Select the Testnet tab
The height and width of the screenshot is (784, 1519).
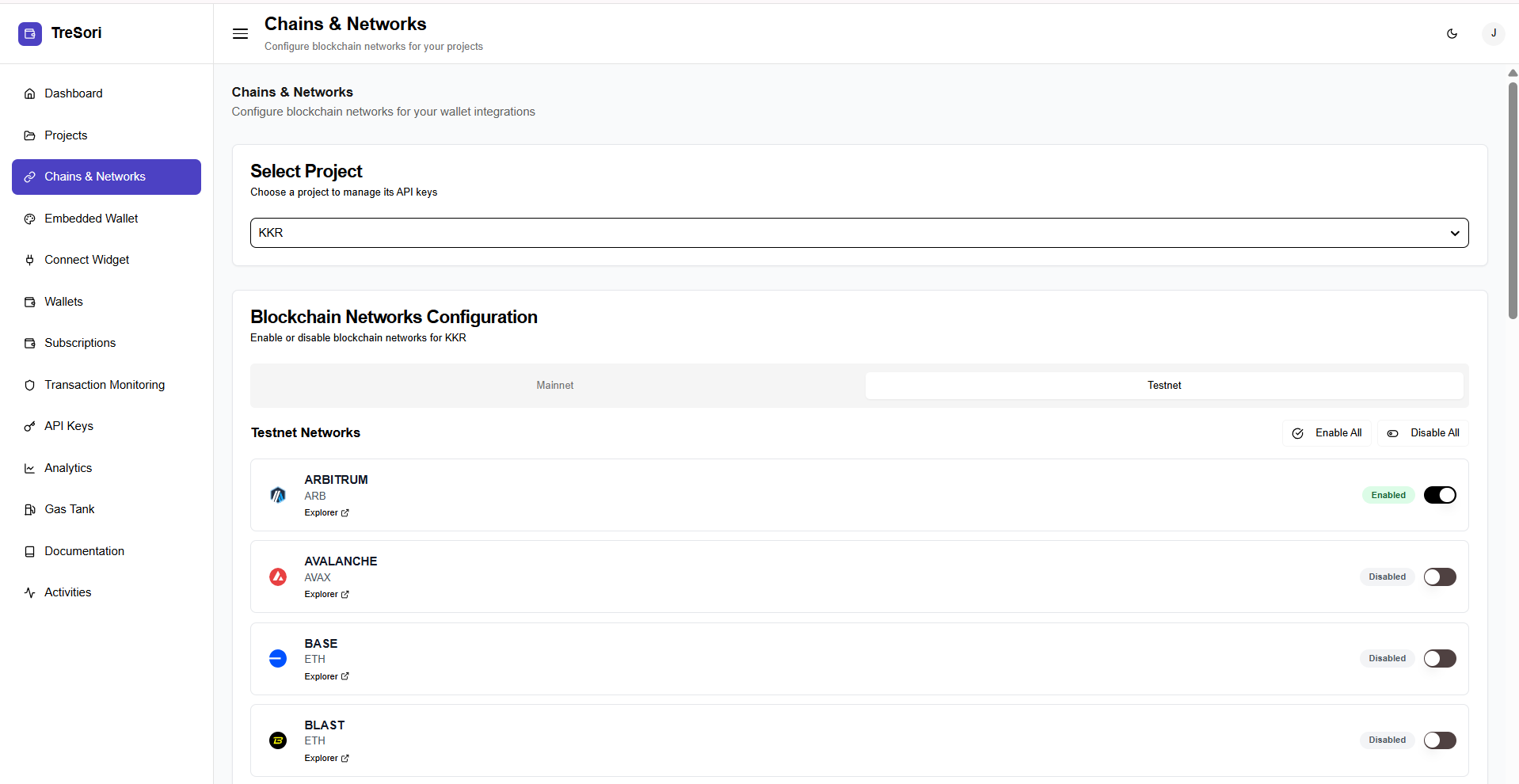[x=1163, y=386]
